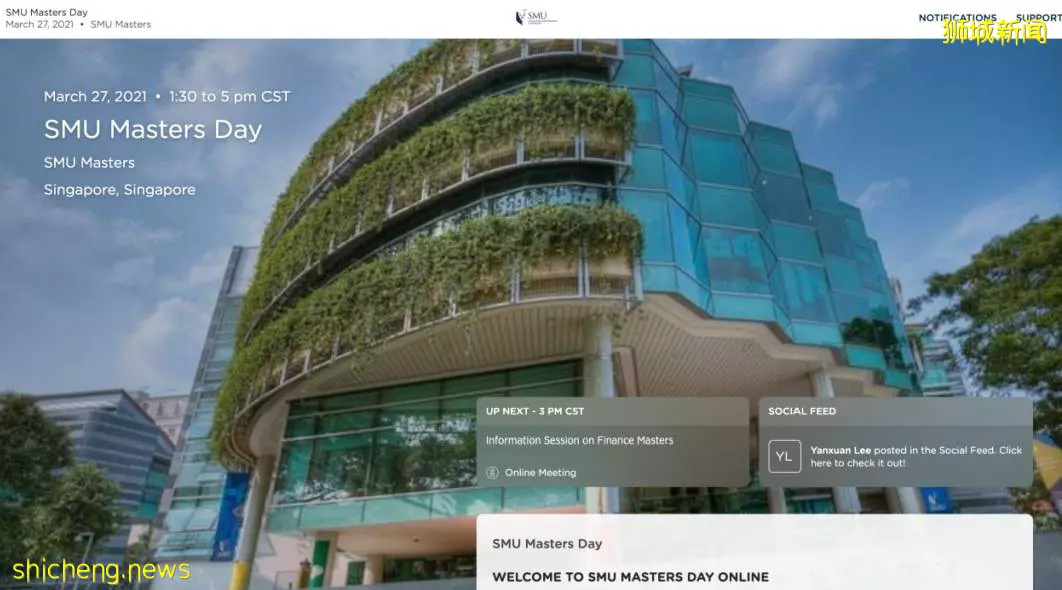Click SMU Masters organizer link in top bar
This screenshot has height=590, width=1062.
pyautogui.click(x=121, y=24)
